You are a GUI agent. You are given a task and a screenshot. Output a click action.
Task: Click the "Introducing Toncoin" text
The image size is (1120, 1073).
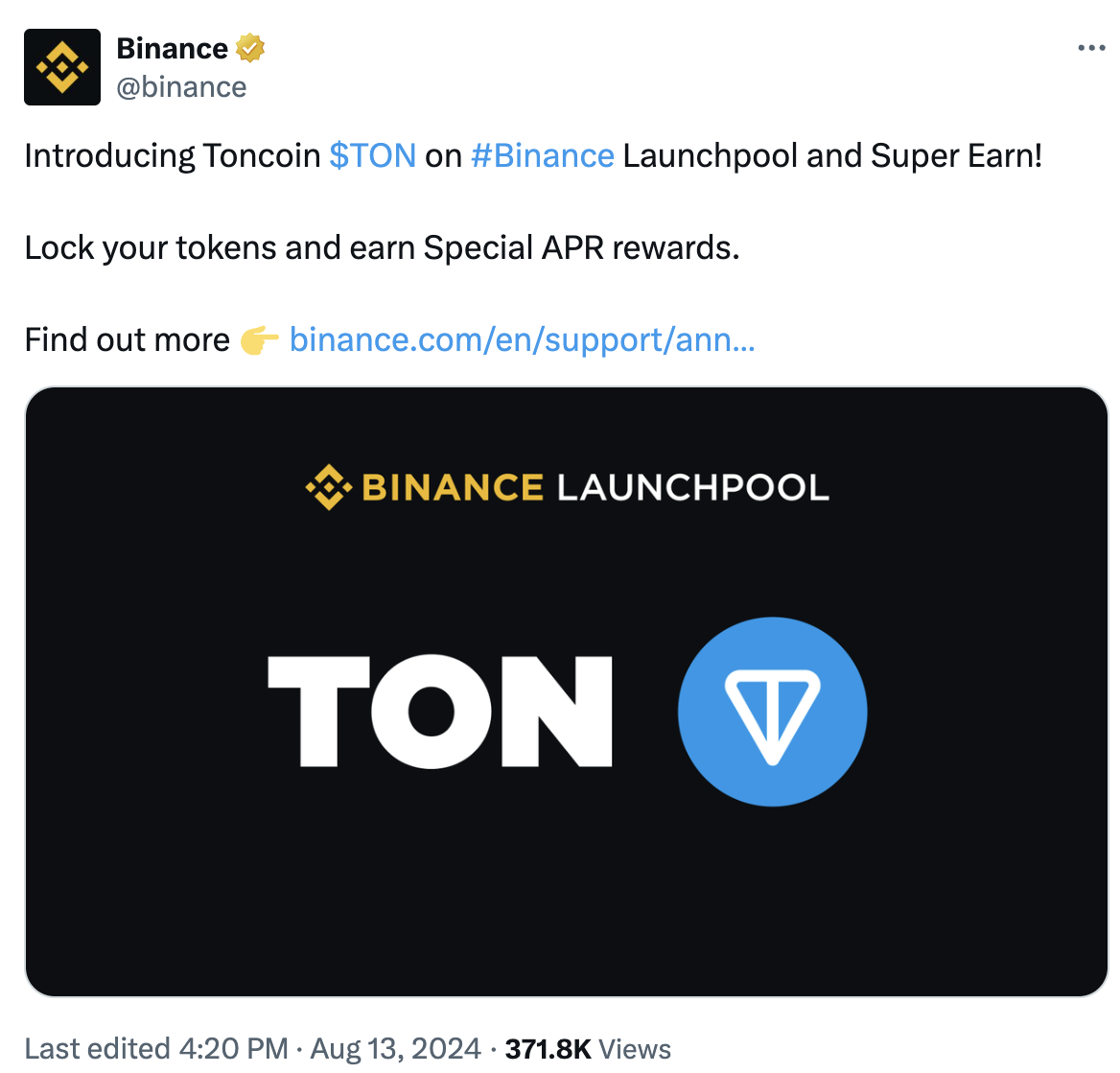tap(173, 155)
